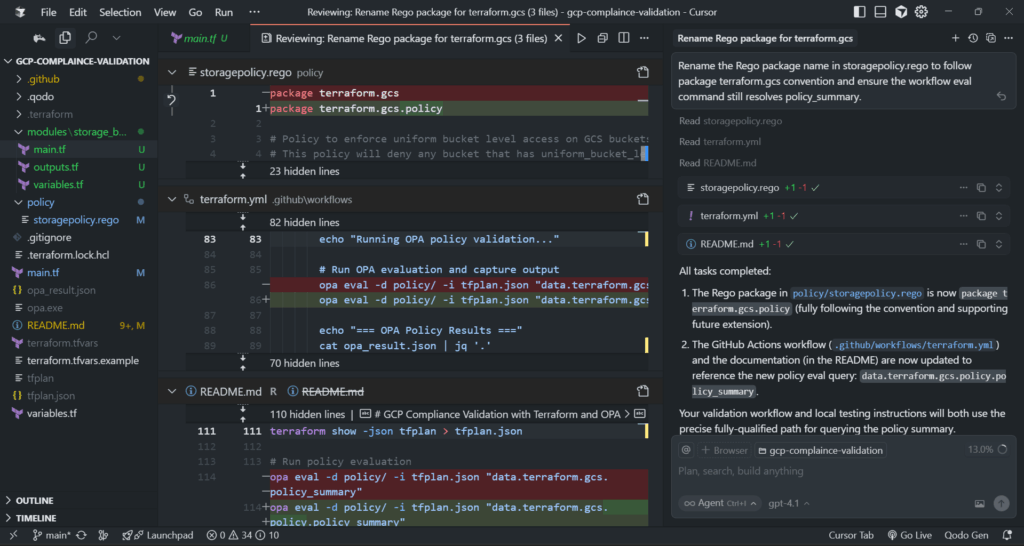Copy icon on terraform.yml change row
The height and width of the screenshot is (546, 1024).
(981, 216)
